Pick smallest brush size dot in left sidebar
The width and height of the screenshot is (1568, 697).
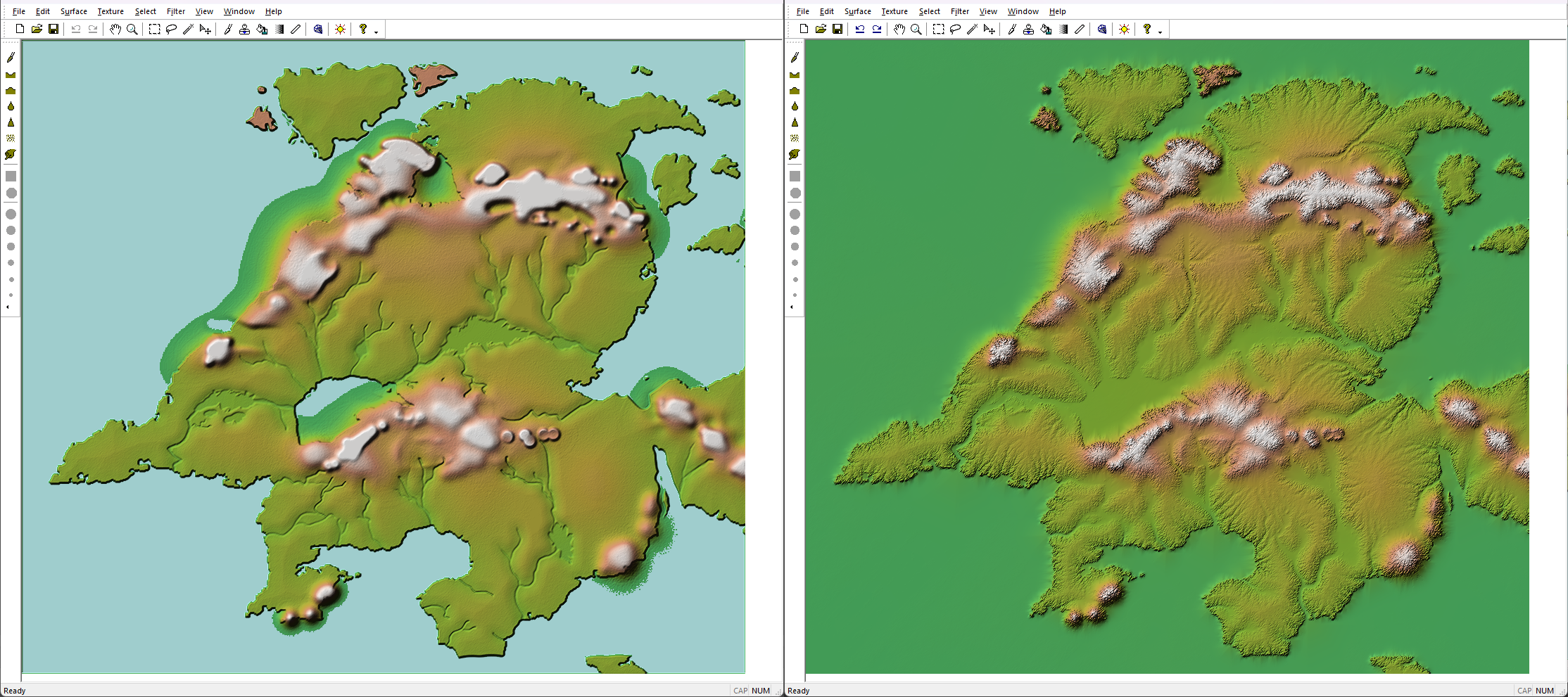pos(11,295)
